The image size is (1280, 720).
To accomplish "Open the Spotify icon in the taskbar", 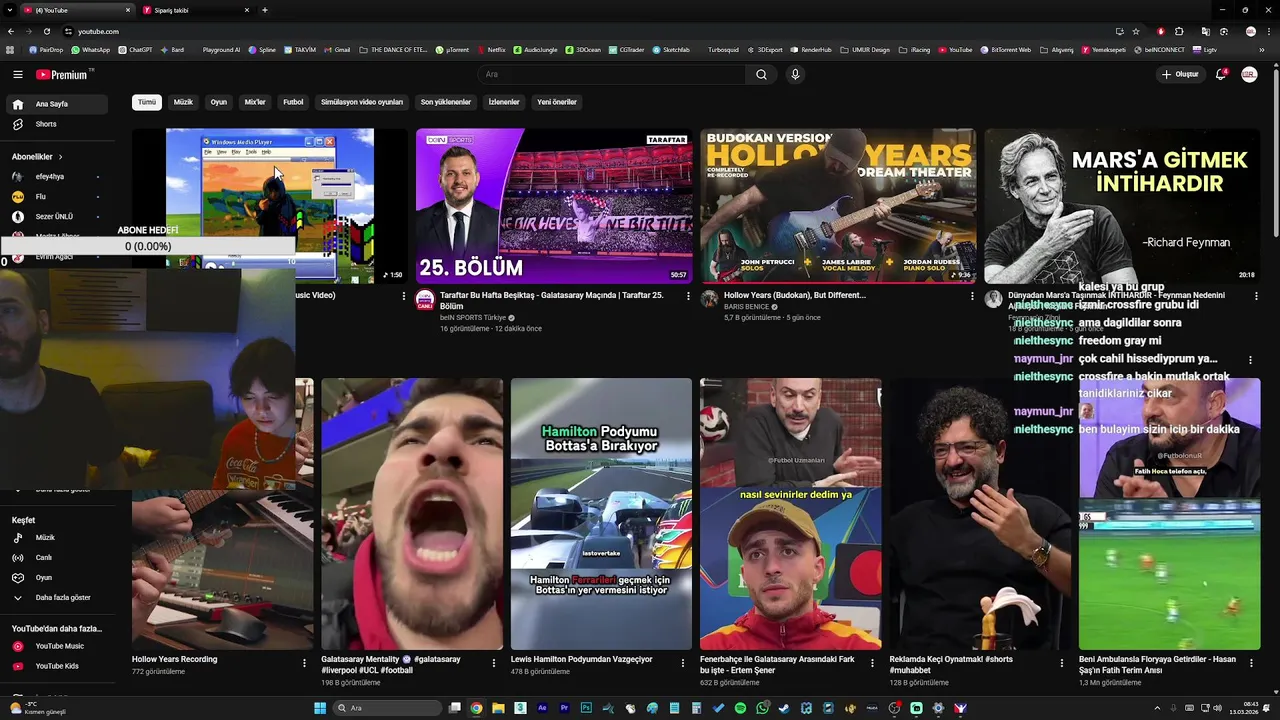I will click(740, 708).
